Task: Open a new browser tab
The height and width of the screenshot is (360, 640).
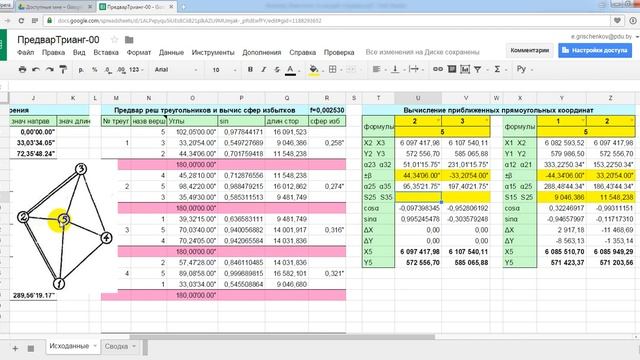Action: pos(183,7)
